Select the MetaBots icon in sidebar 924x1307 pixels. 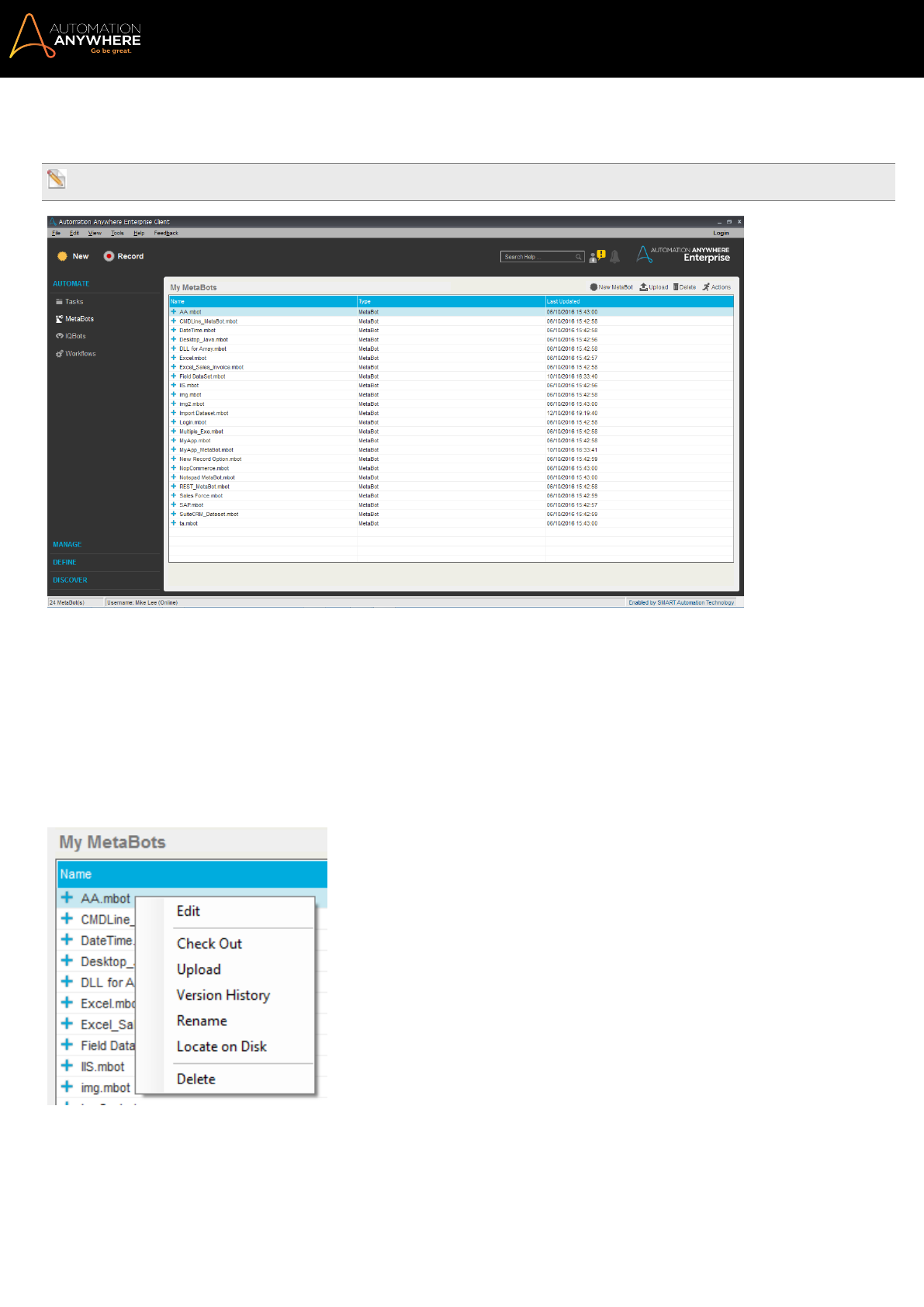(x=59, y=319)
